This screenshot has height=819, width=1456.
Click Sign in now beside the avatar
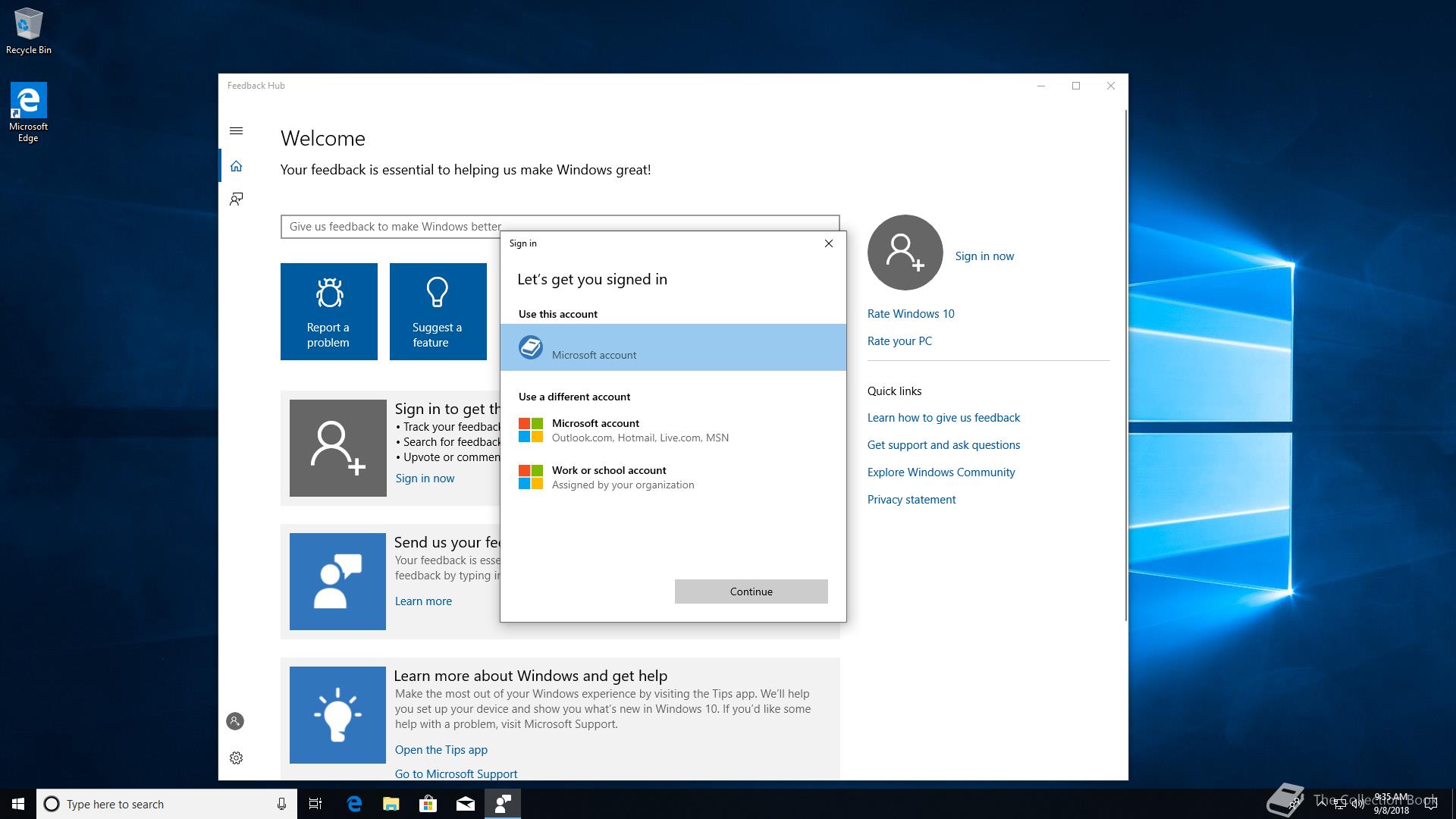984,256
